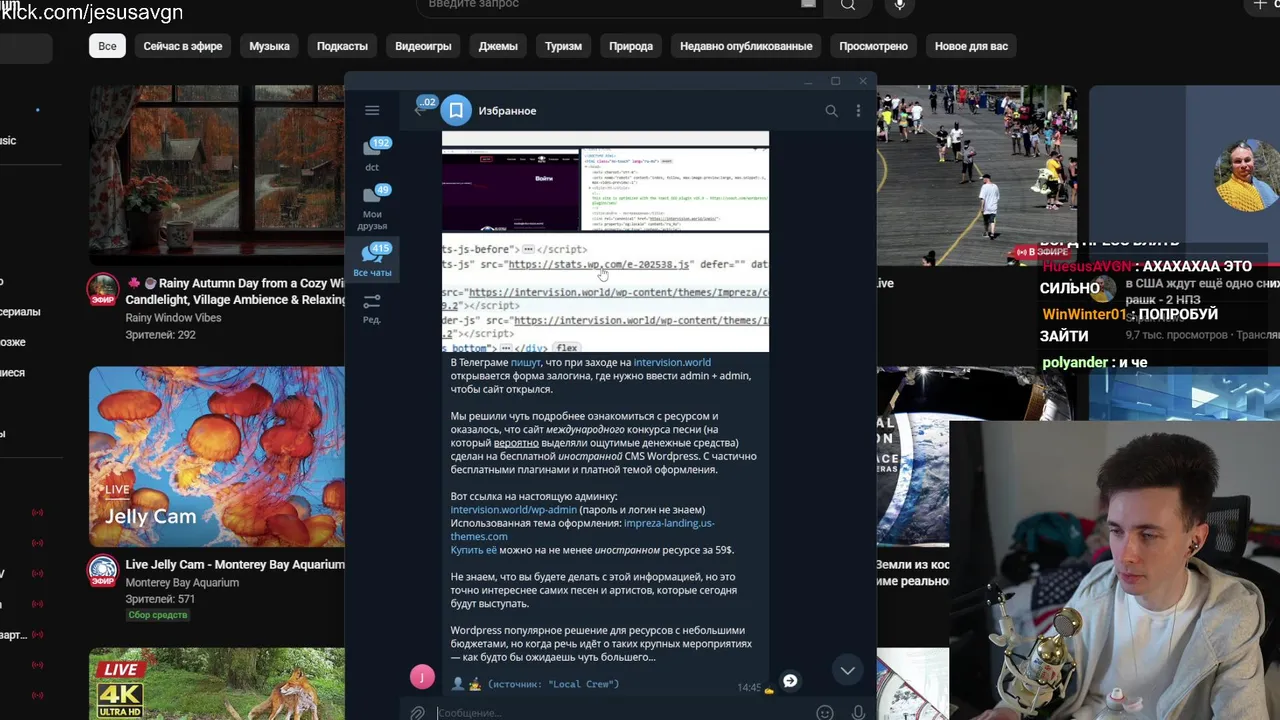The width and height of the screenshot is (1280, 720).
Task: Open first intervision.world link in message
Action: [x=672, y=363]
